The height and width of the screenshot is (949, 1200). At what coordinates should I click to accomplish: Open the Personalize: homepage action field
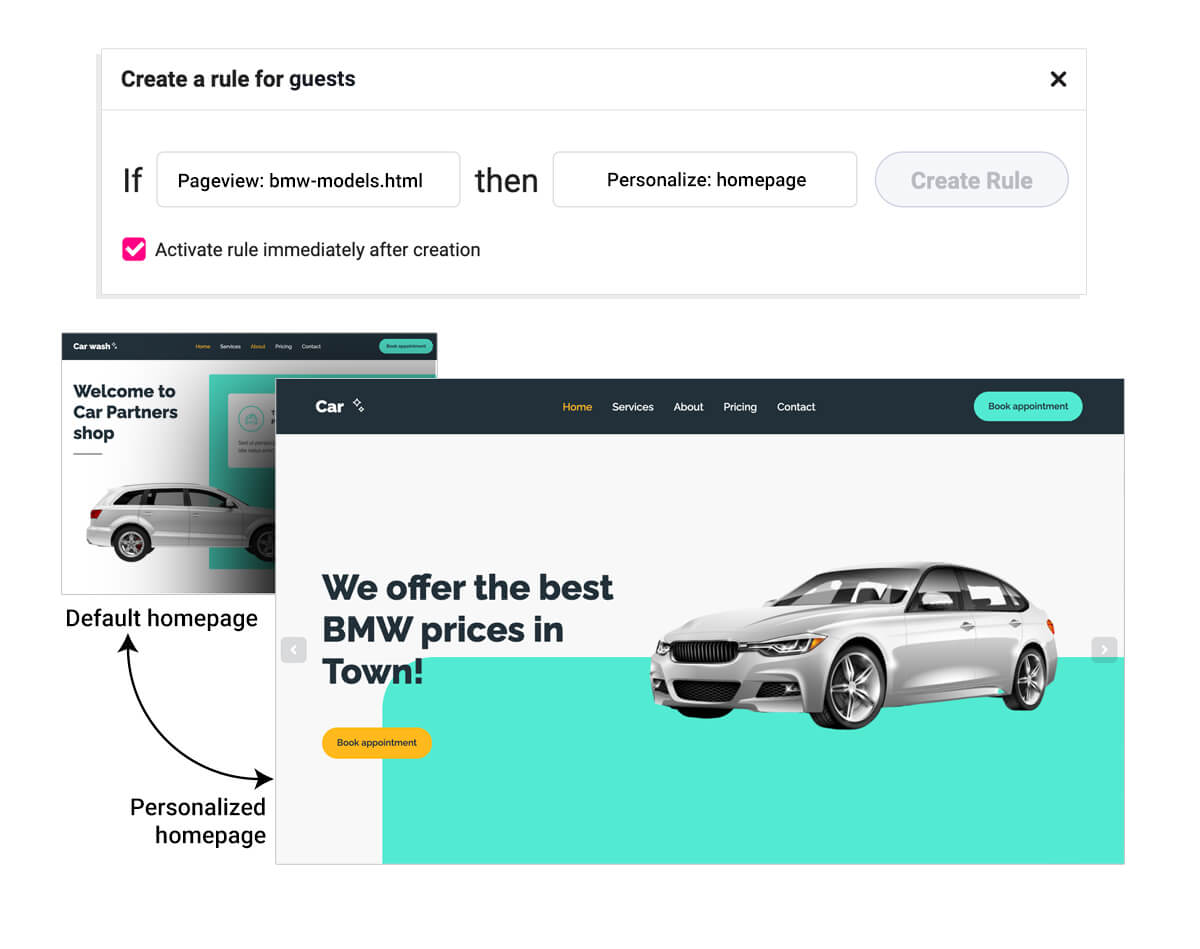click(x=705, y=180)
